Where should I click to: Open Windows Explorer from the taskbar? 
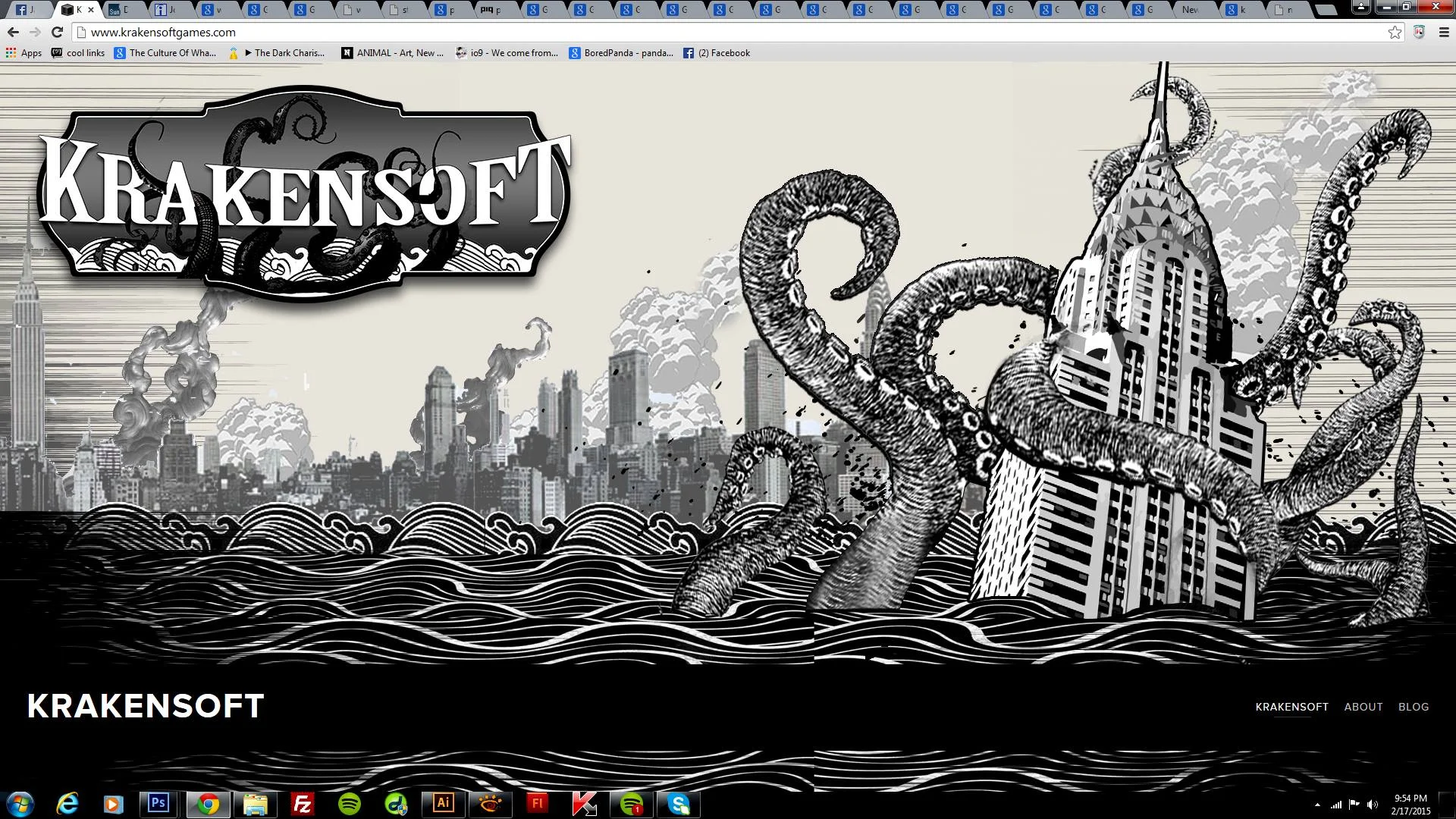[256, 804]
